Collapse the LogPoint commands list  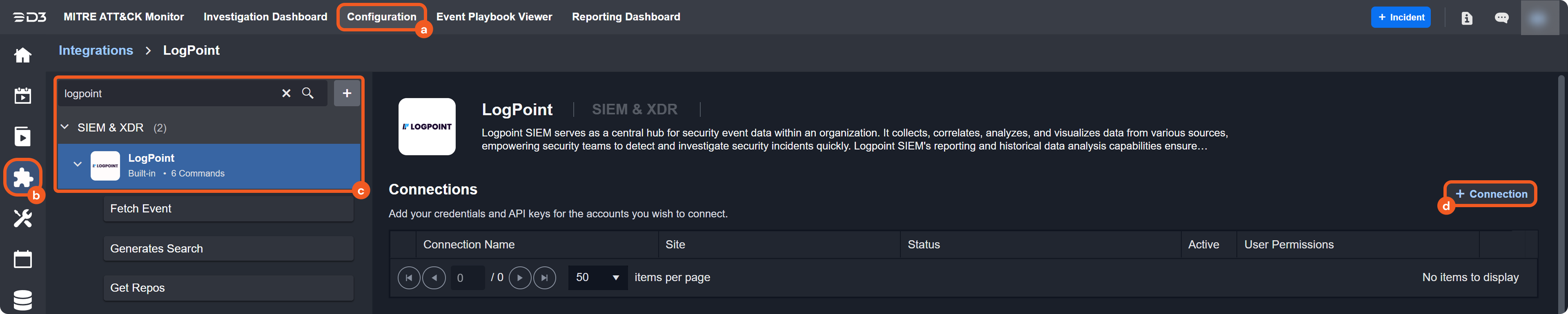pyautogui.click(x=77, y=164)
